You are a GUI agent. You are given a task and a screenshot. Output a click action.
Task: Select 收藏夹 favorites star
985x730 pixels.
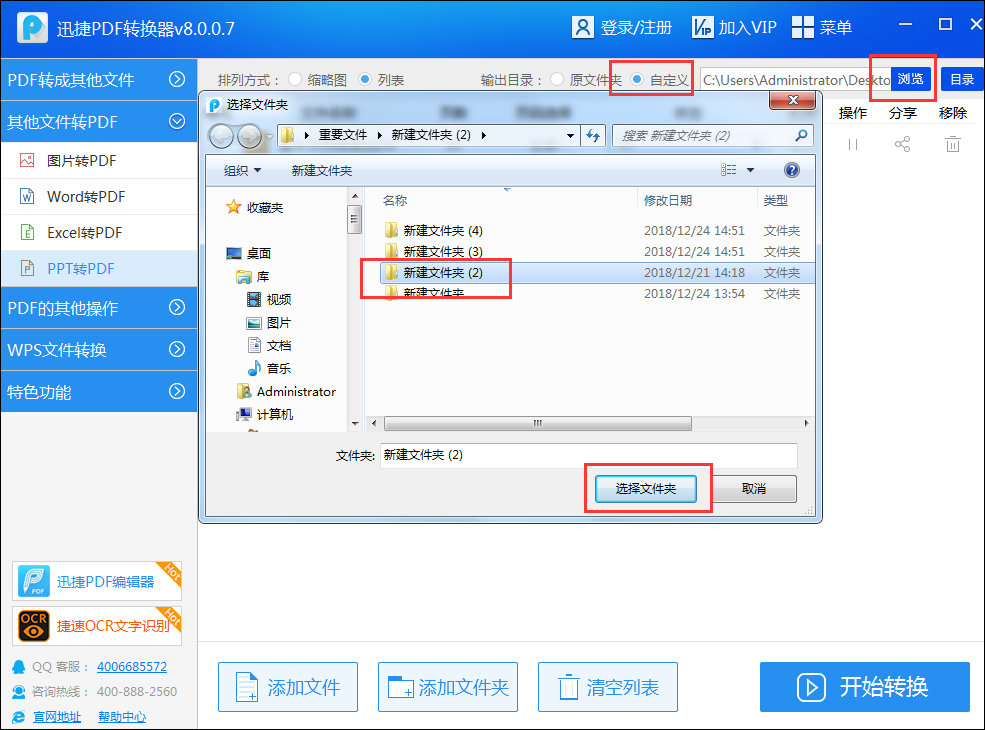(234, 207)
